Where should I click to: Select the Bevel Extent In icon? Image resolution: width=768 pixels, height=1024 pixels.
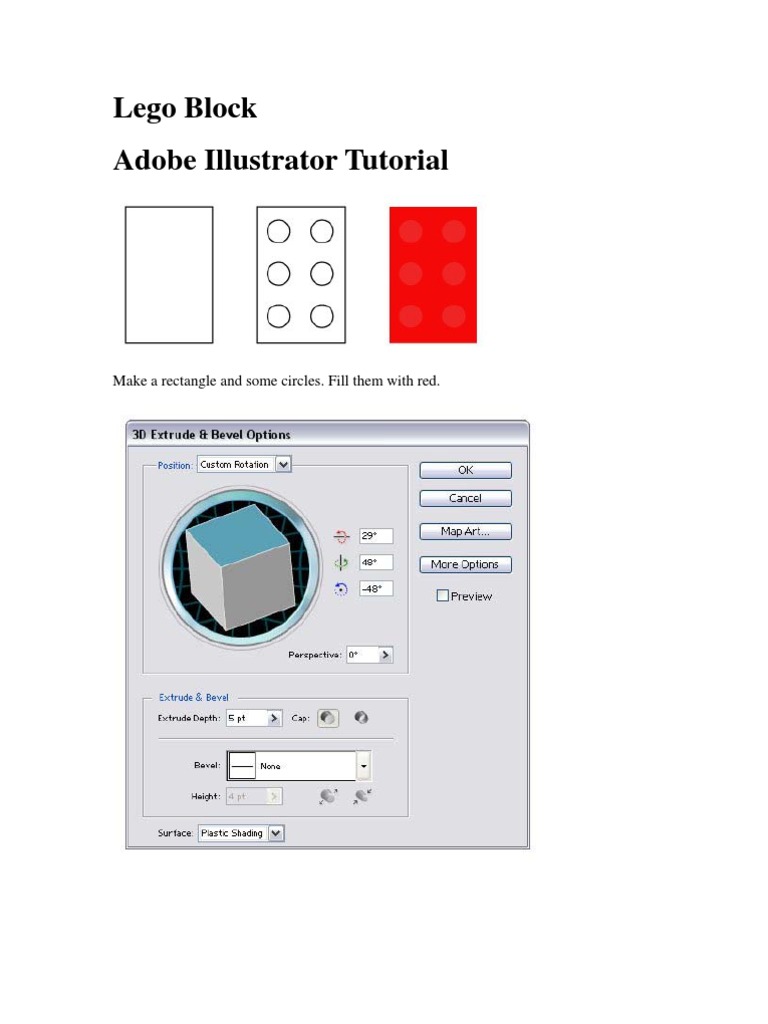coord(362,796)
